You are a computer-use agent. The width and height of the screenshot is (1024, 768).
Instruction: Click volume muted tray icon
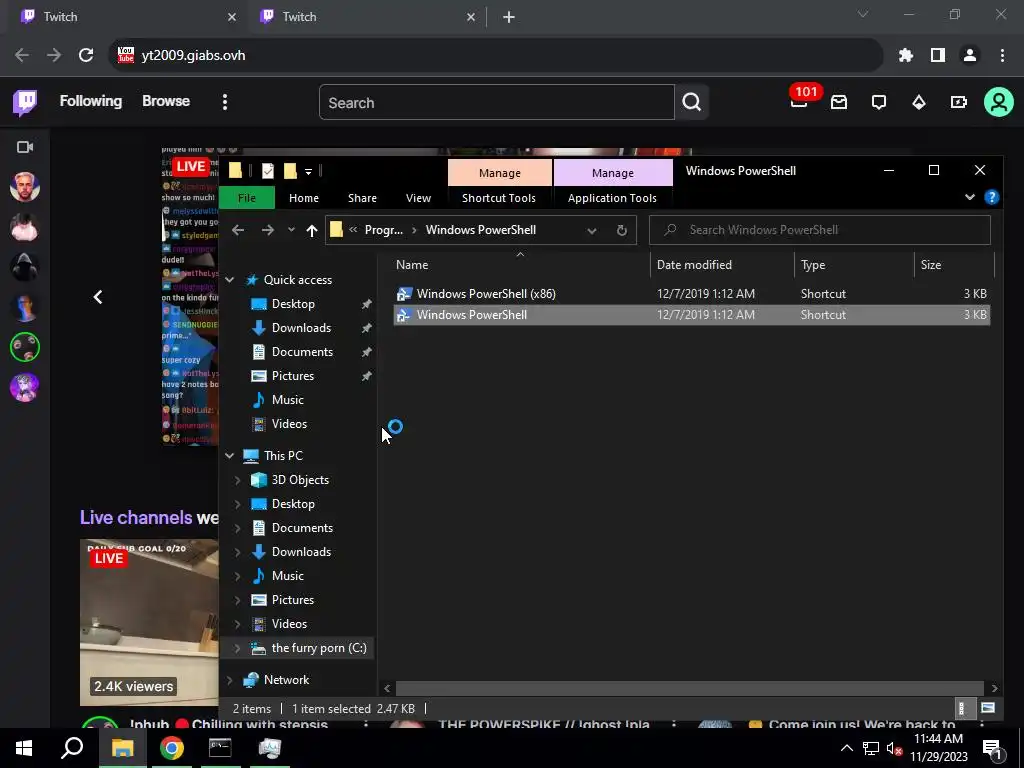(894, 749)
